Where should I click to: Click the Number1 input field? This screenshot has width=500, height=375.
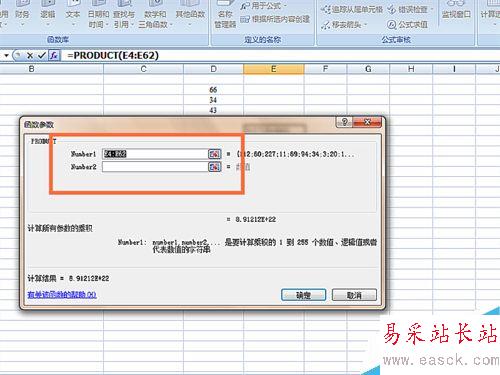pyautogui.click(x=155, y=154)
